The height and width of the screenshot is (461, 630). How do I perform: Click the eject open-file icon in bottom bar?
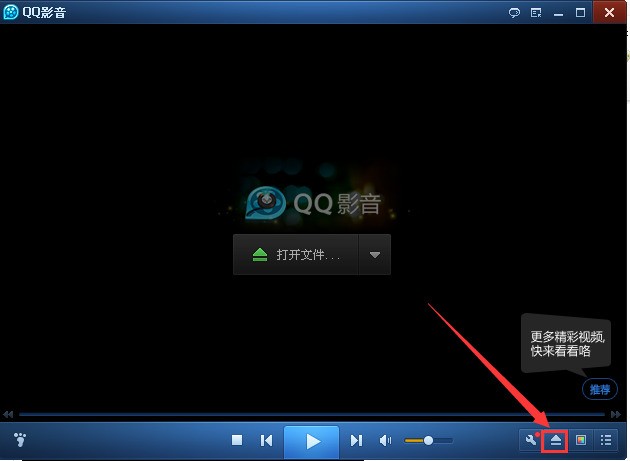555,440
